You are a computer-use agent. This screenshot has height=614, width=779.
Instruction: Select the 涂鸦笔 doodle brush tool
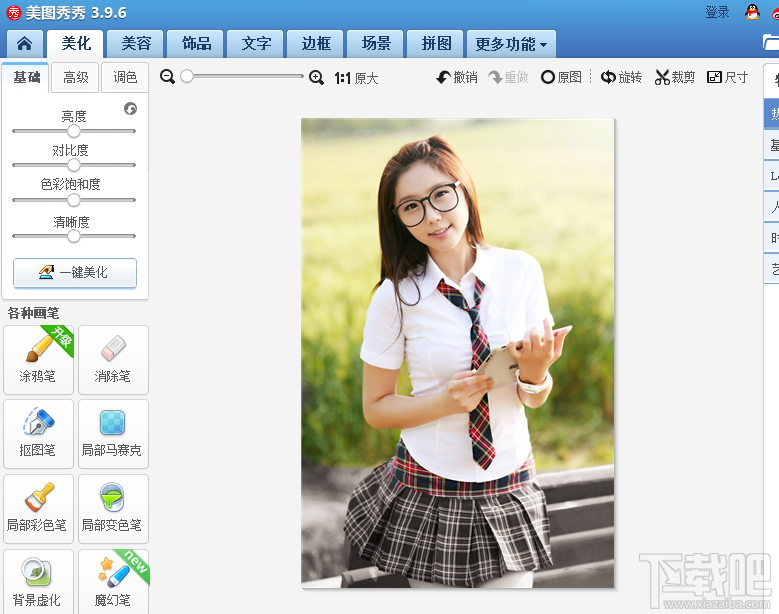pos(38,359)
